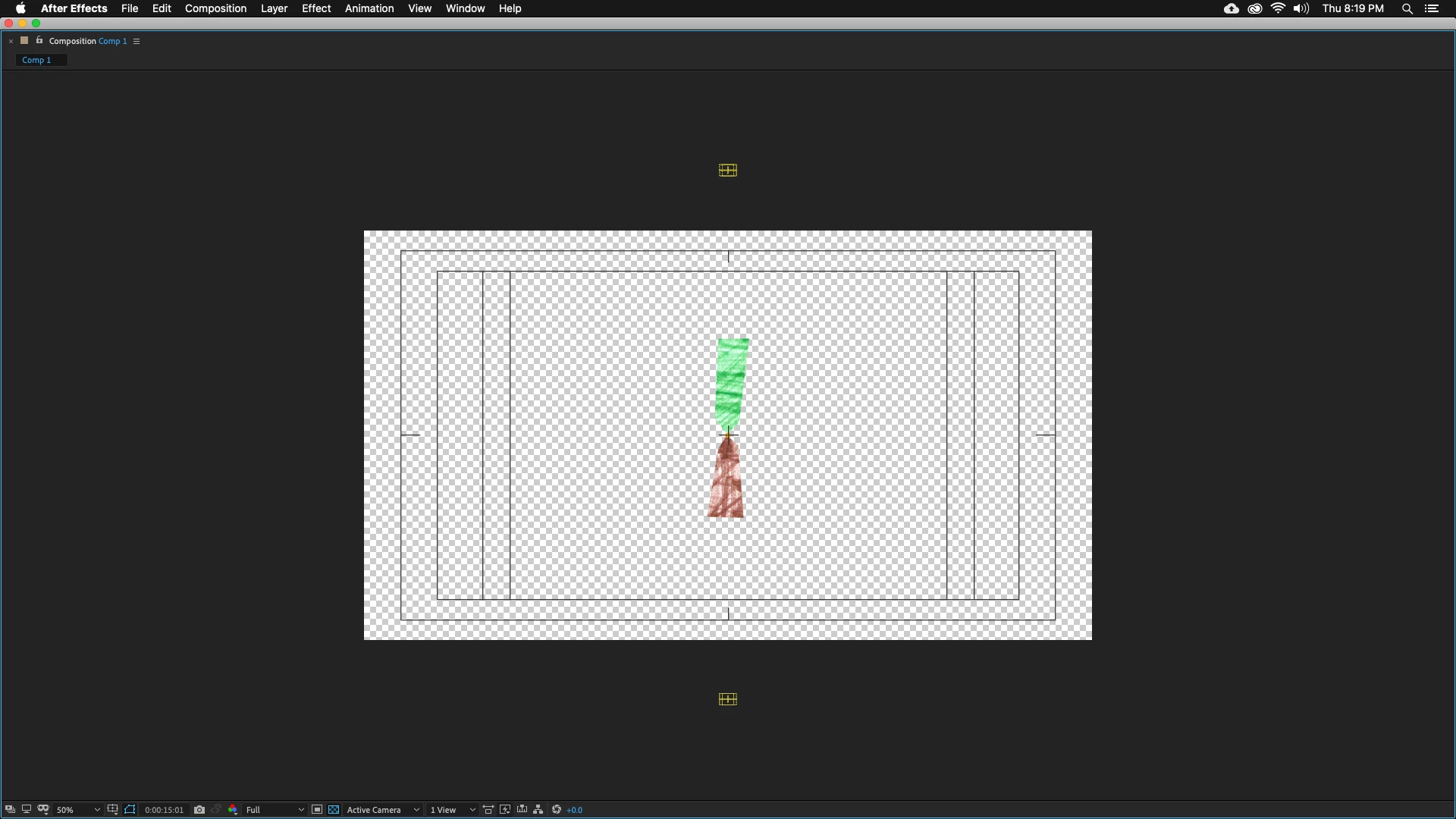The height and width of the screenshot is (819, 1456).
Task: Toggle the Composition panel lock
Action: (39, 41)
